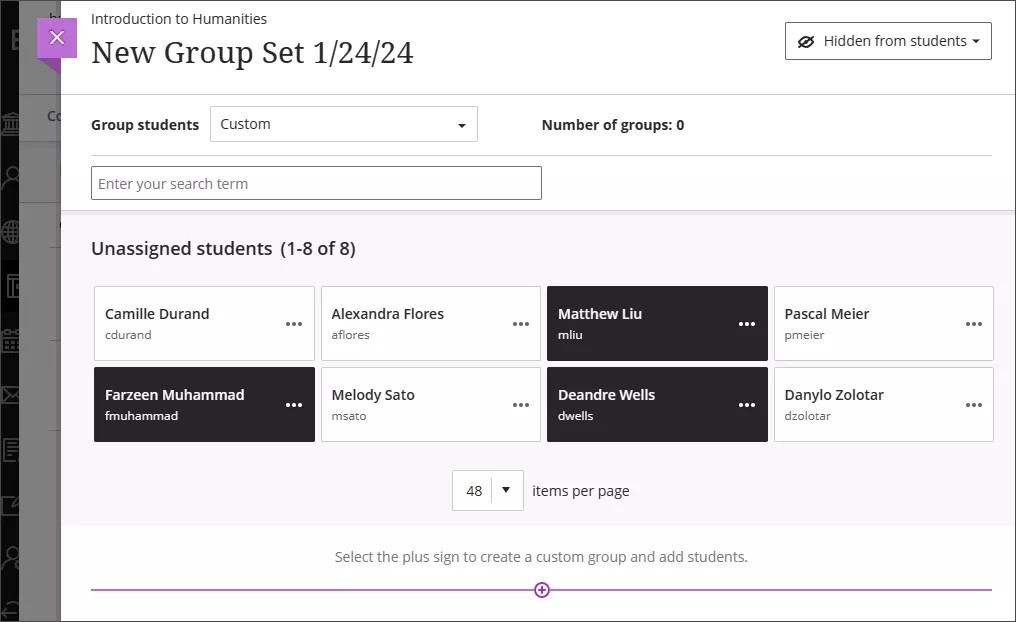Select the search icon in the sidebar
Viewport: 1016px width, 622px height.
(11, 174)
